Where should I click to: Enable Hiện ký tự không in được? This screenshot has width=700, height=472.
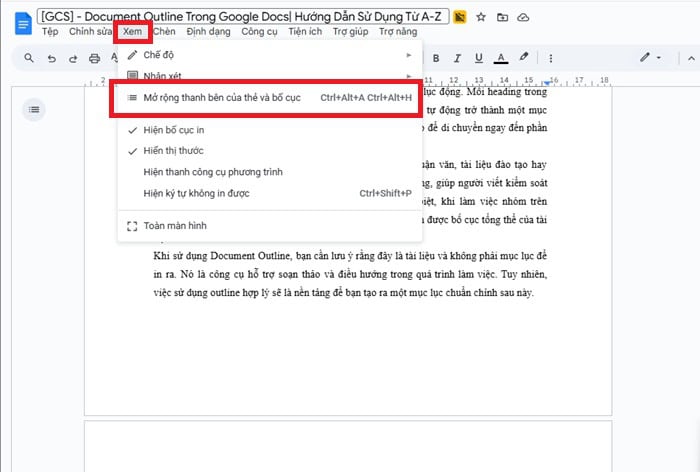point(270,193)
